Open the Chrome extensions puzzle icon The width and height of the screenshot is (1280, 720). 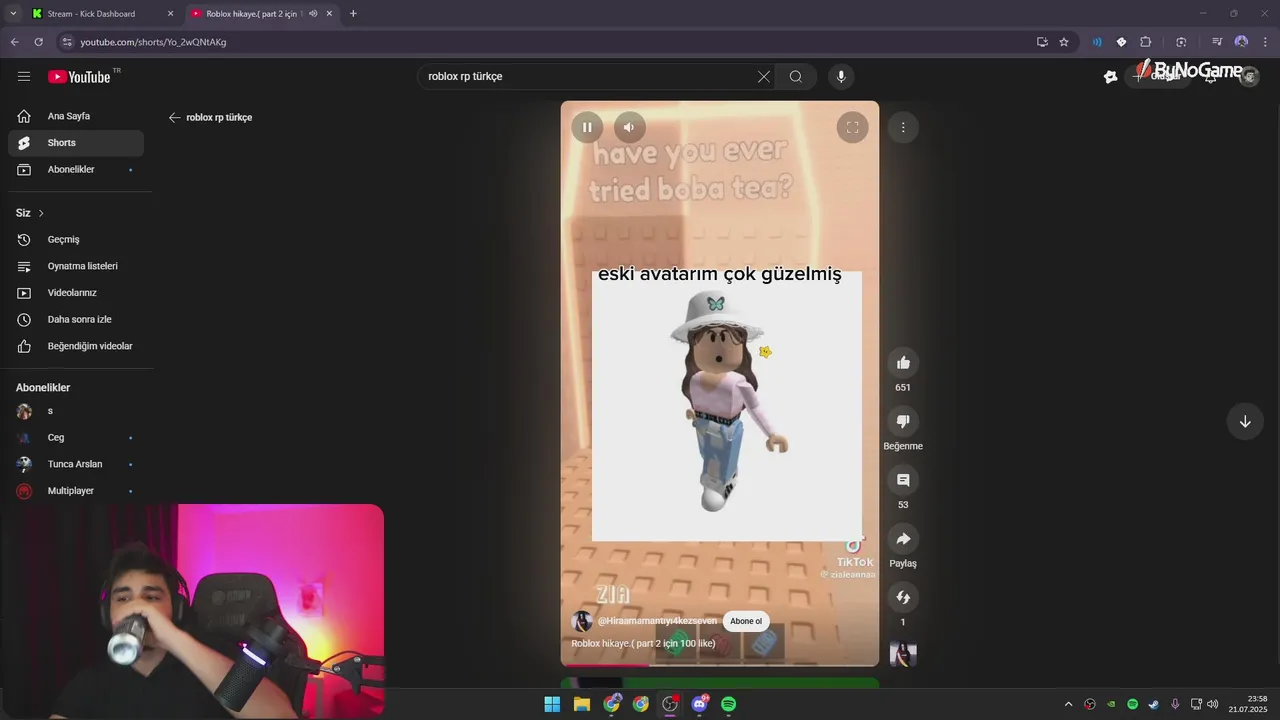click(1146, 42)
